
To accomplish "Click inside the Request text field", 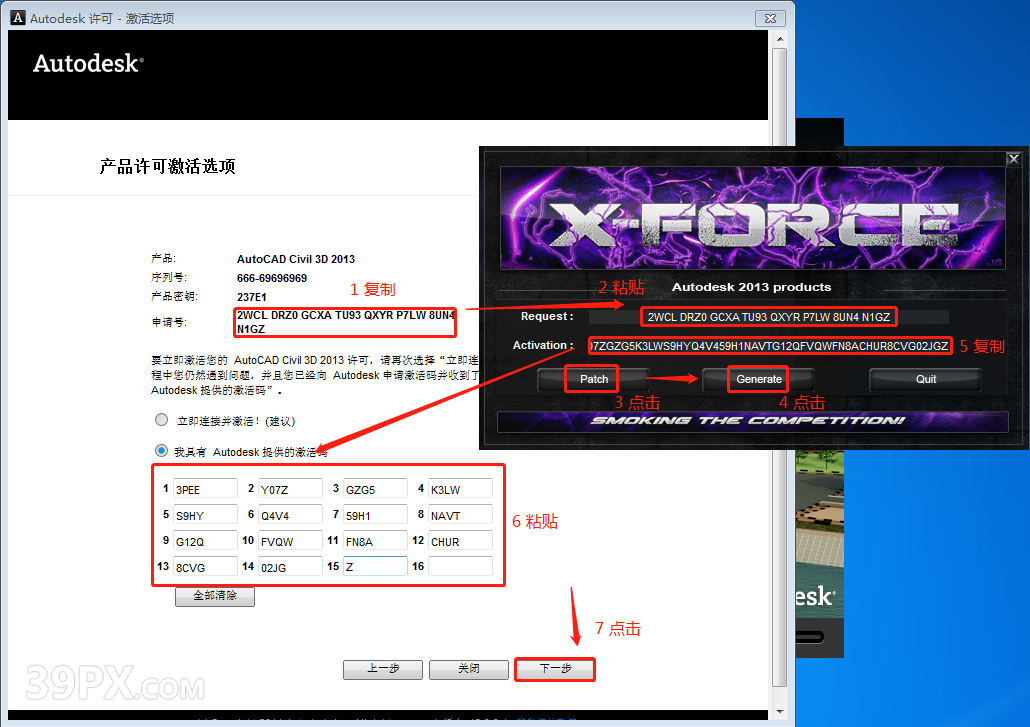I will coord(767,317).
